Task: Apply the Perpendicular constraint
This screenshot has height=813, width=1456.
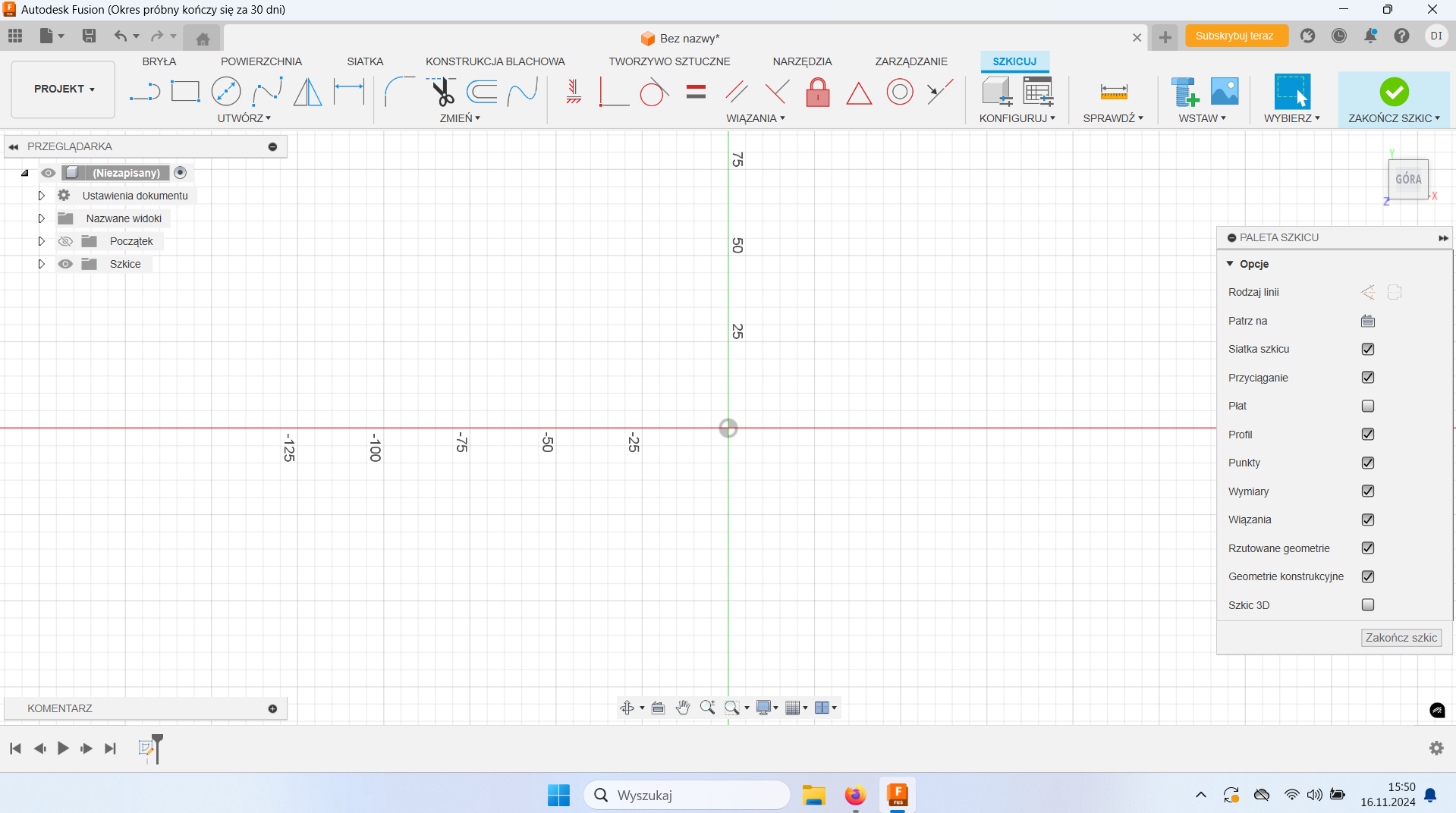Action: [777, 92]
